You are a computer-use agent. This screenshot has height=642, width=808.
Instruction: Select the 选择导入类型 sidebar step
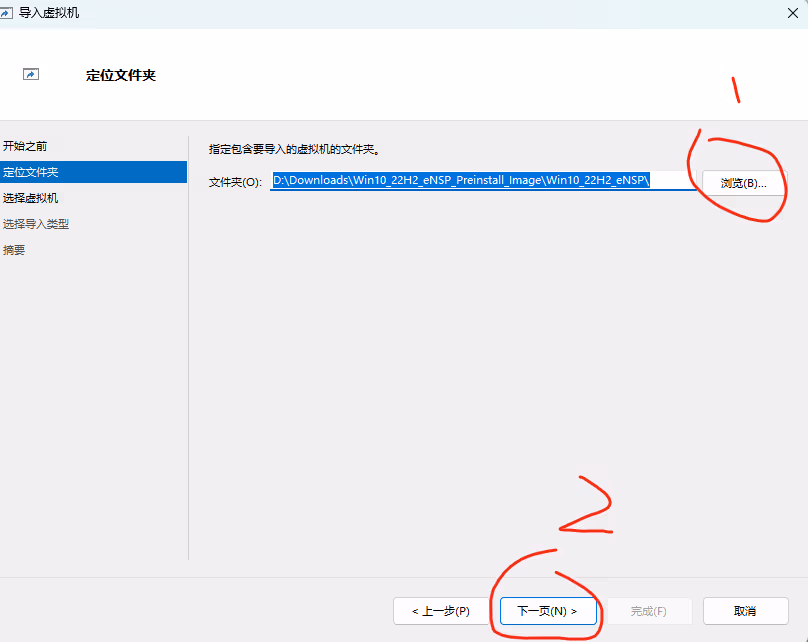pyautogui.click(x=36, y=224)
